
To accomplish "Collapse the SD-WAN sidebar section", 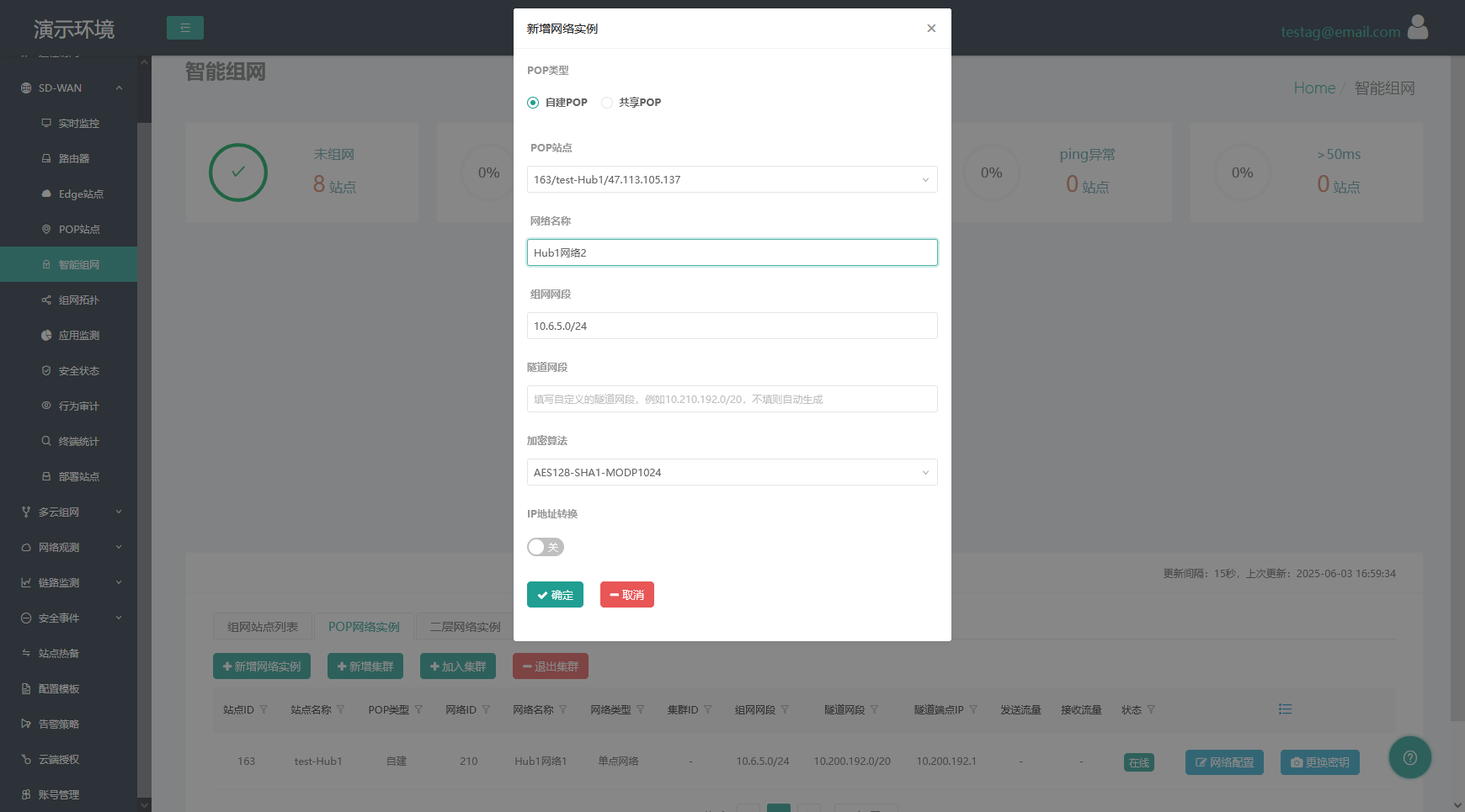I will (x=119, y=88).
